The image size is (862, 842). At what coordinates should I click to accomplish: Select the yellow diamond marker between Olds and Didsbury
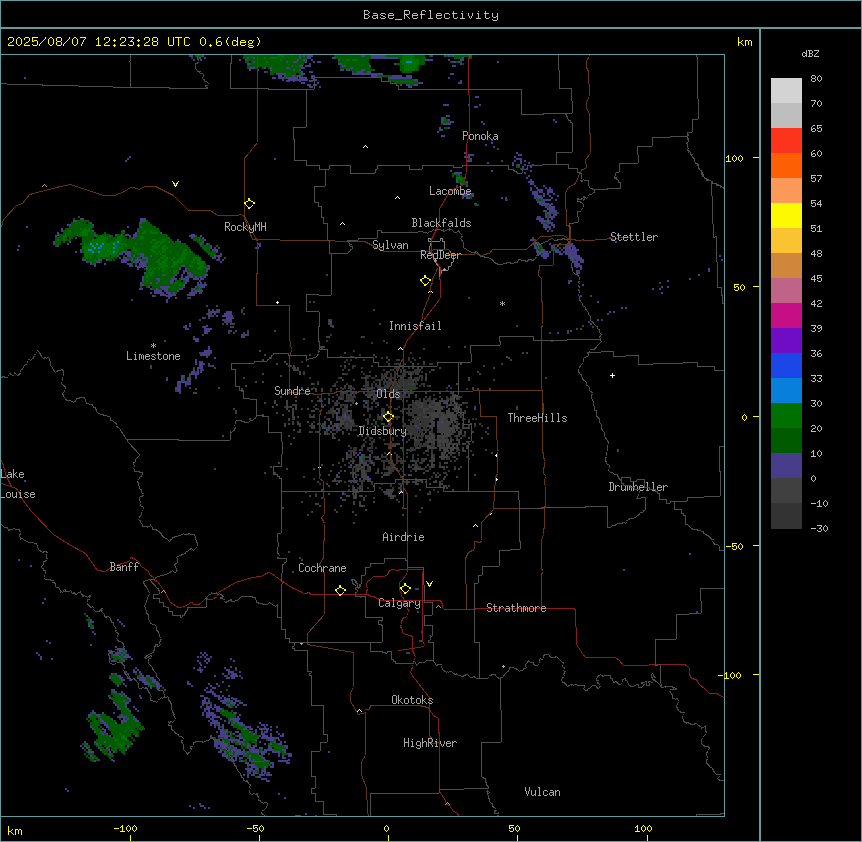click(388, 417)
